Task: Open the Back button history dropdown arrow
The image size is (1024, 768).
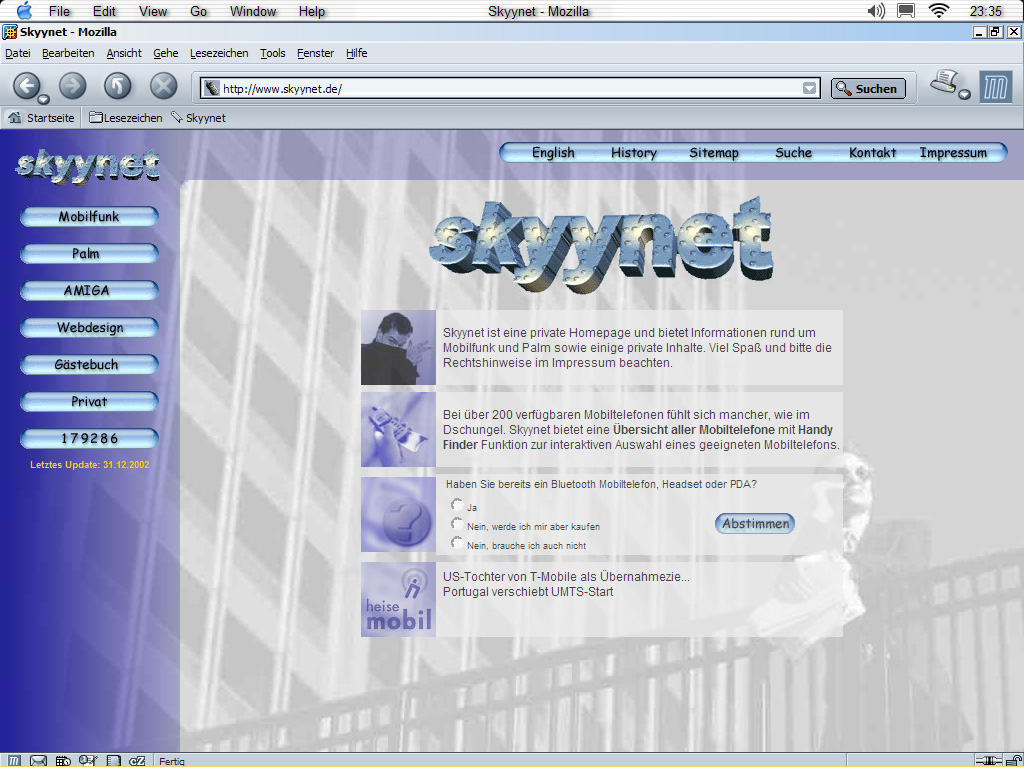Action: [44, 98]
